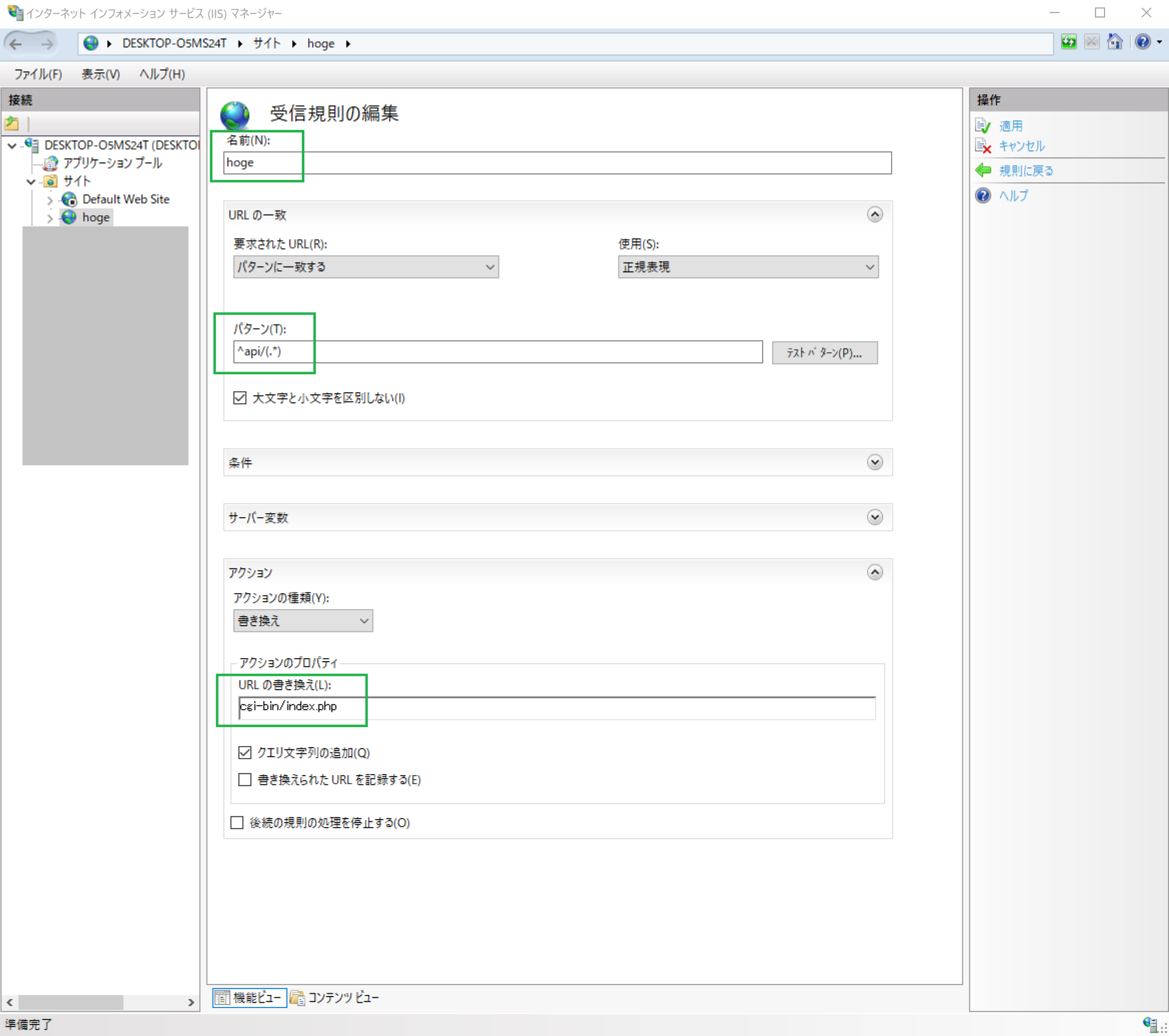Click the forward navigation arrow
Screen dimensions: 1169x1036
[x=46, y=44]
